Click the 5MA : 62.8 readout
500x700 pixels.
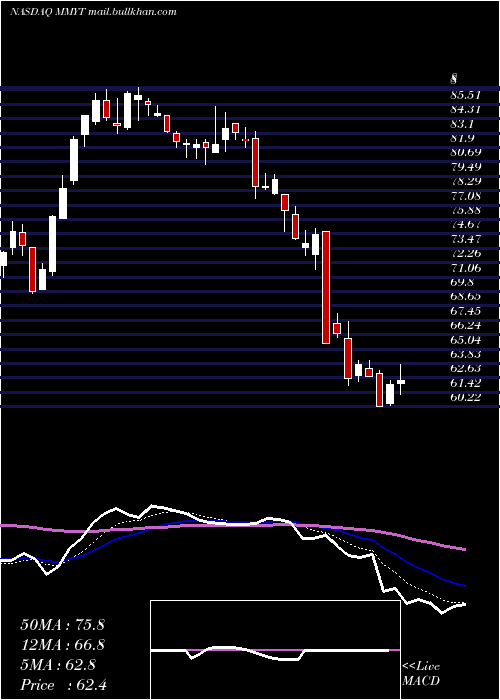click(x=58, y=665)
